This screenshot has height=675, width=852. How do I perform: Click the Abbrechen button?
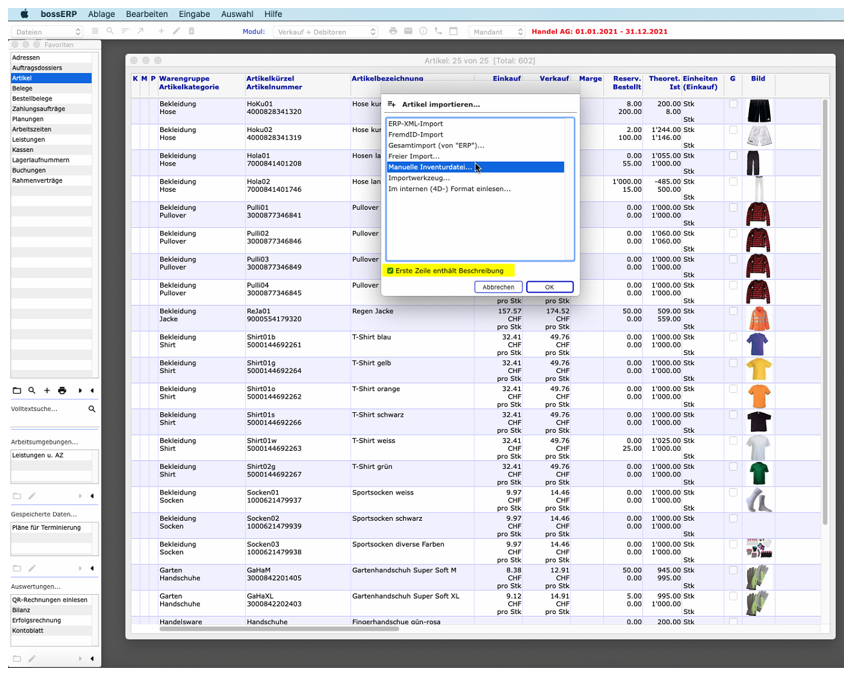[498, 287]
